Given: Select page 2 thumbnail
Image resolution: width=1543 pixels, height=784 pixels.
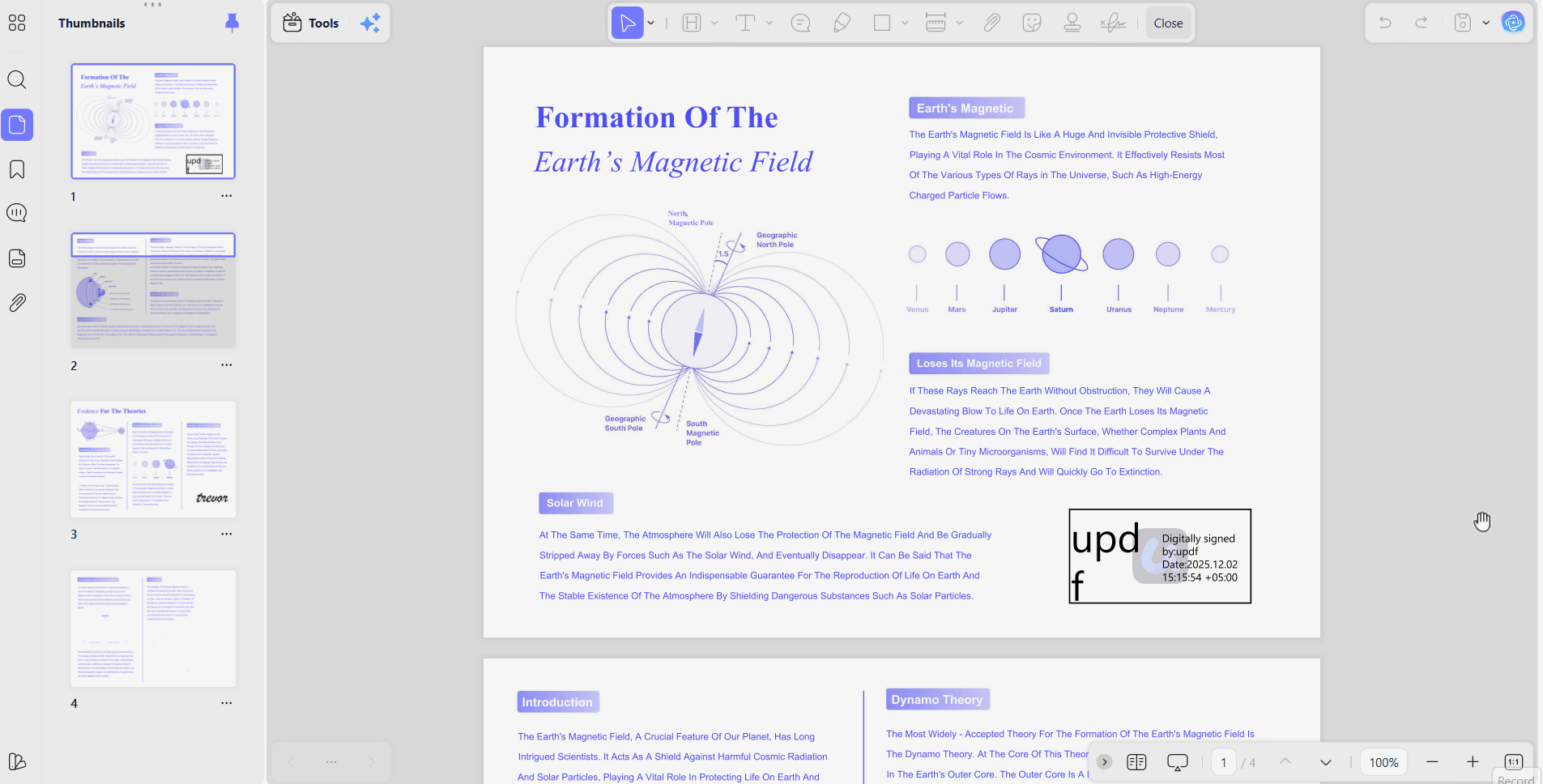Looking at the screenshot, I should click(153, 290).
